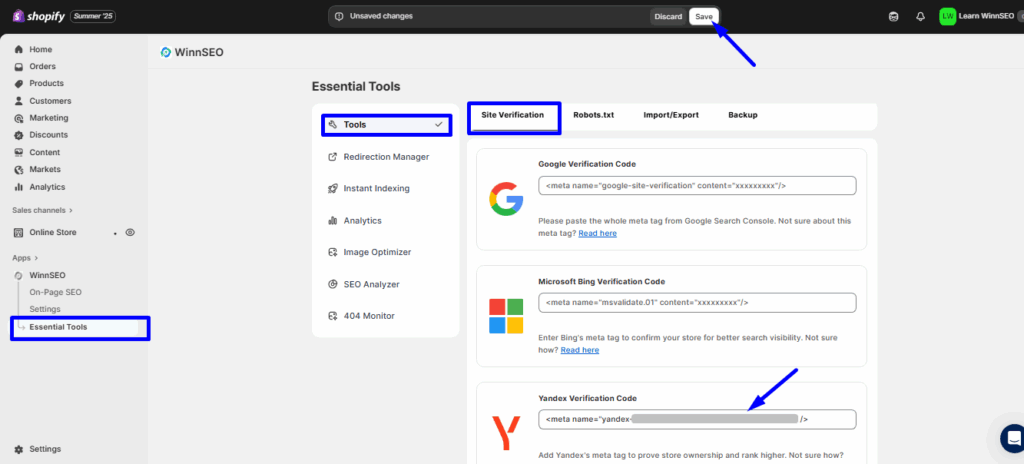Screen dimensions: 1024x464
Task: Click the Tools wrench icon
Action: 332,124
